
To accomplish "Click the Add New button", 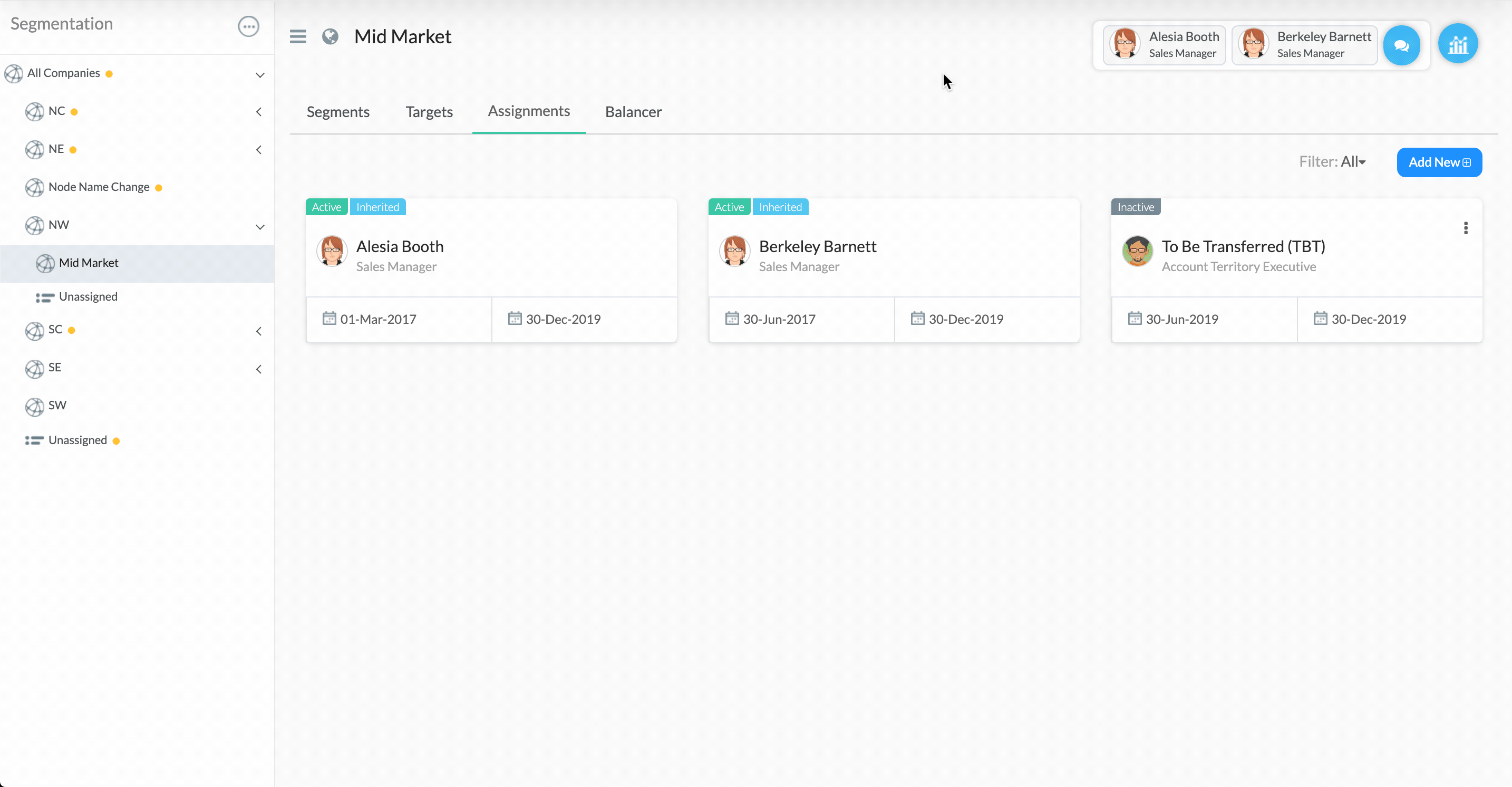I will (1439, 162).
